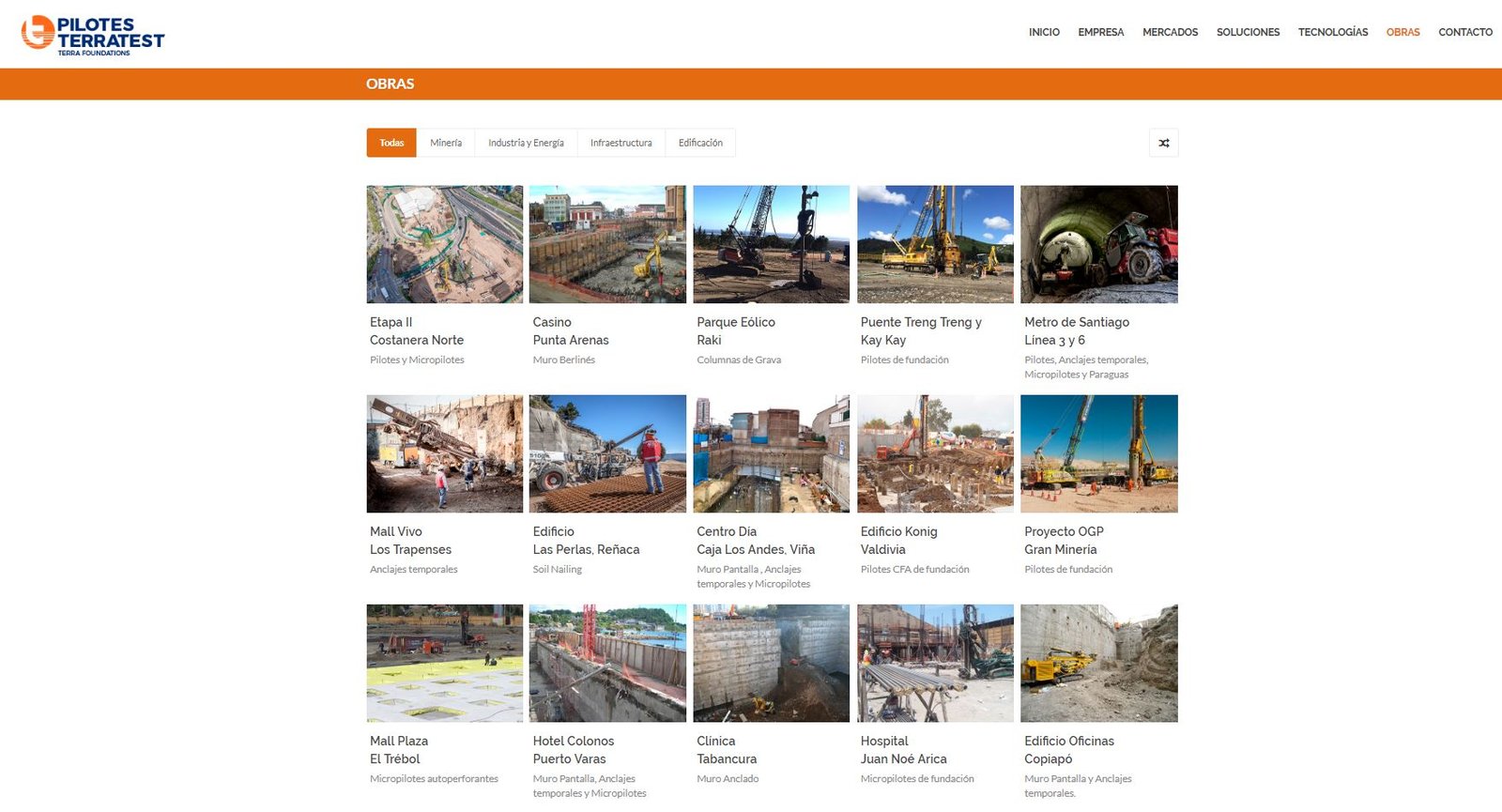This screenshot has width=1502, height=812.
Task: Open the EMPRESA menu item
Action: click(x=1101, y=32)
